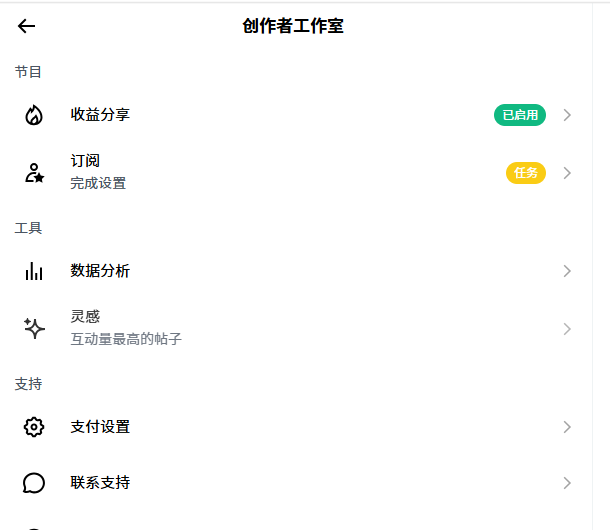Click the 互动量最高的帖子 subtitle
The height and width of the screenshot is (530, 610).
click(x=126, y=339)
